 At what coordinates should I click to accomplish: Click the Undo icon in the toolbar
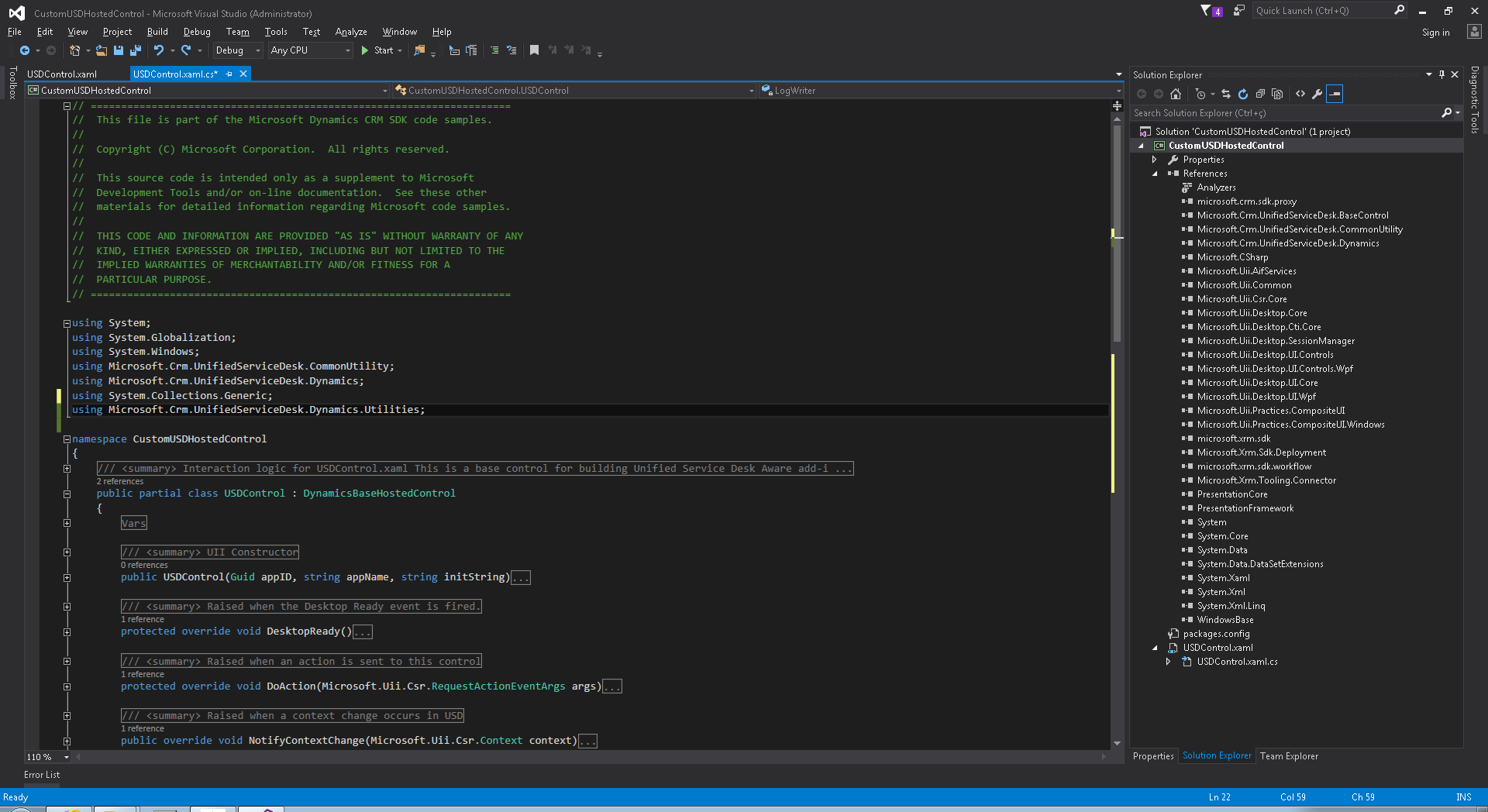(x=158, y=50)
